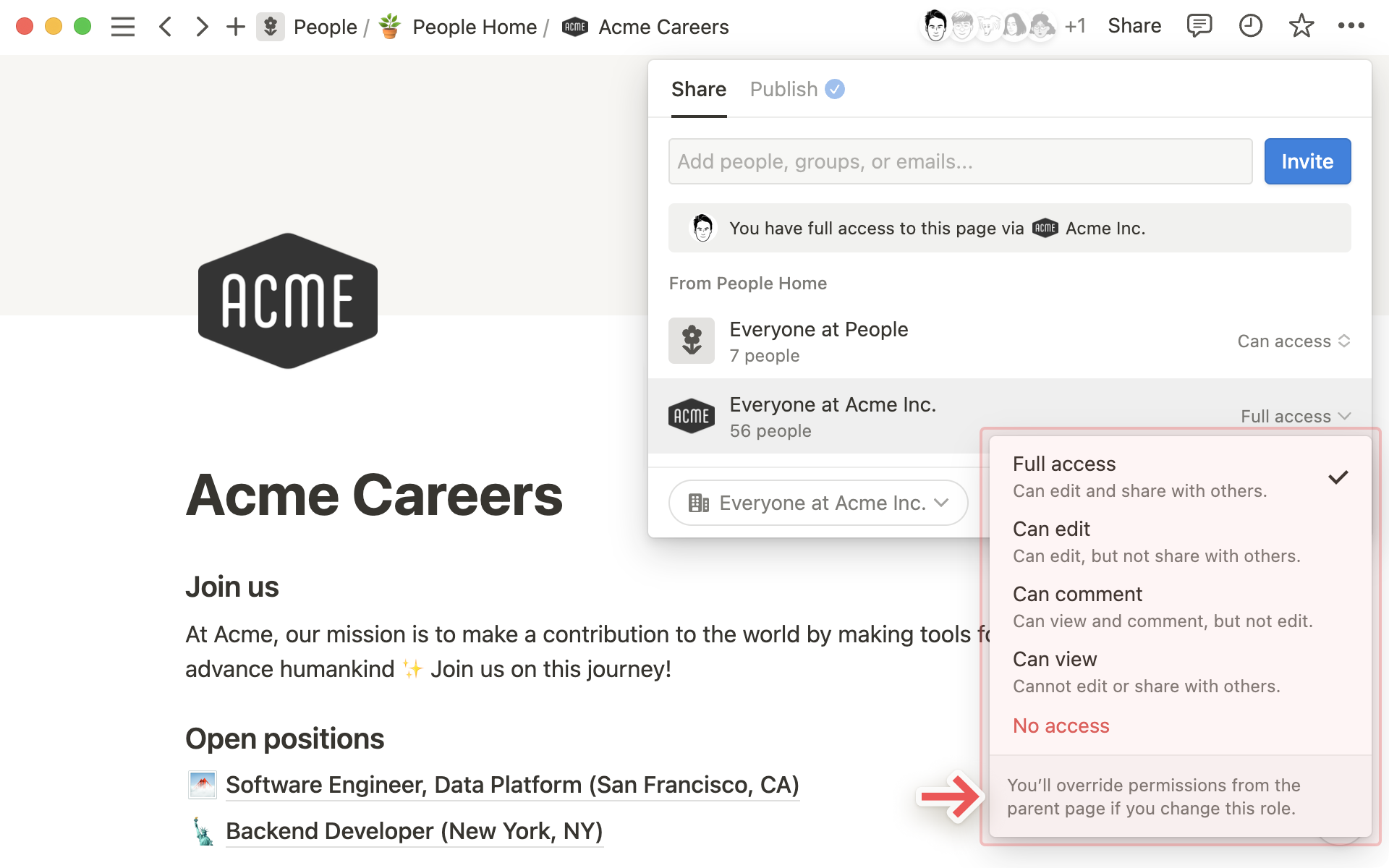
Task: Select Can edit permission option
Action: 1050,528
